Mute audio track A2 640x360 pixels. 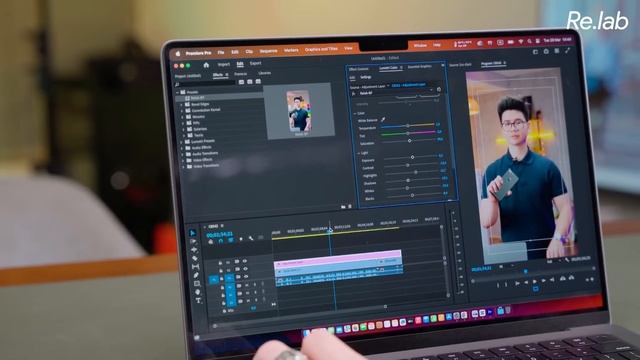tap(248, 293)
